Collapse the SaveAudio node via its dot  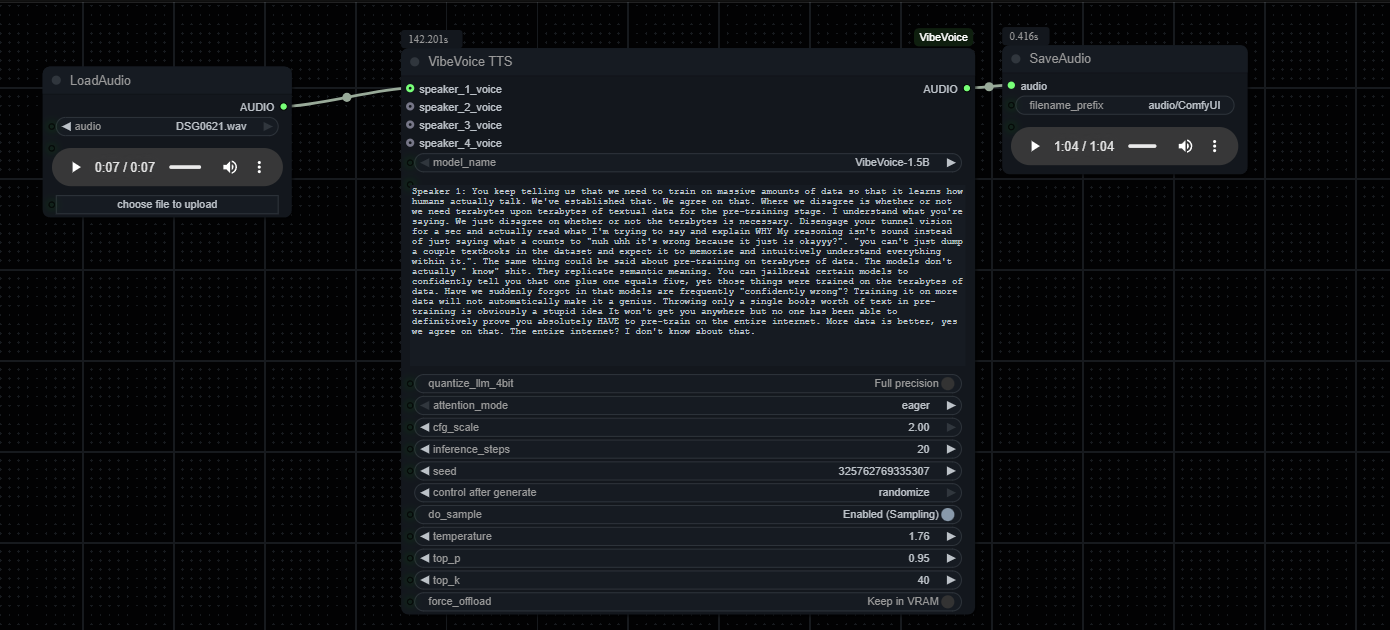[x=1016, y=58]
